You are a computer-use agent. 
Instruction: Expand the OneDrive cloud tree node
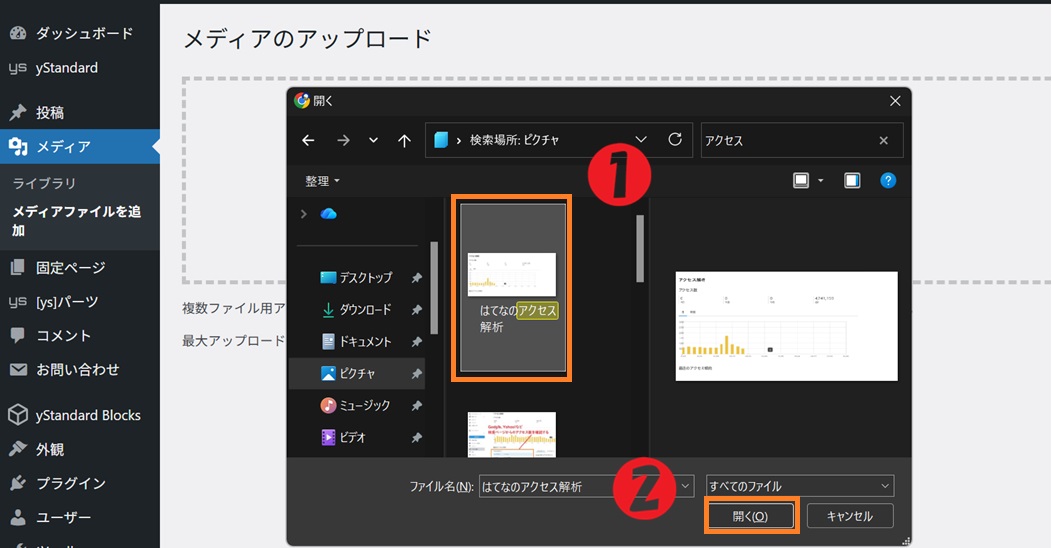(303, 214)
